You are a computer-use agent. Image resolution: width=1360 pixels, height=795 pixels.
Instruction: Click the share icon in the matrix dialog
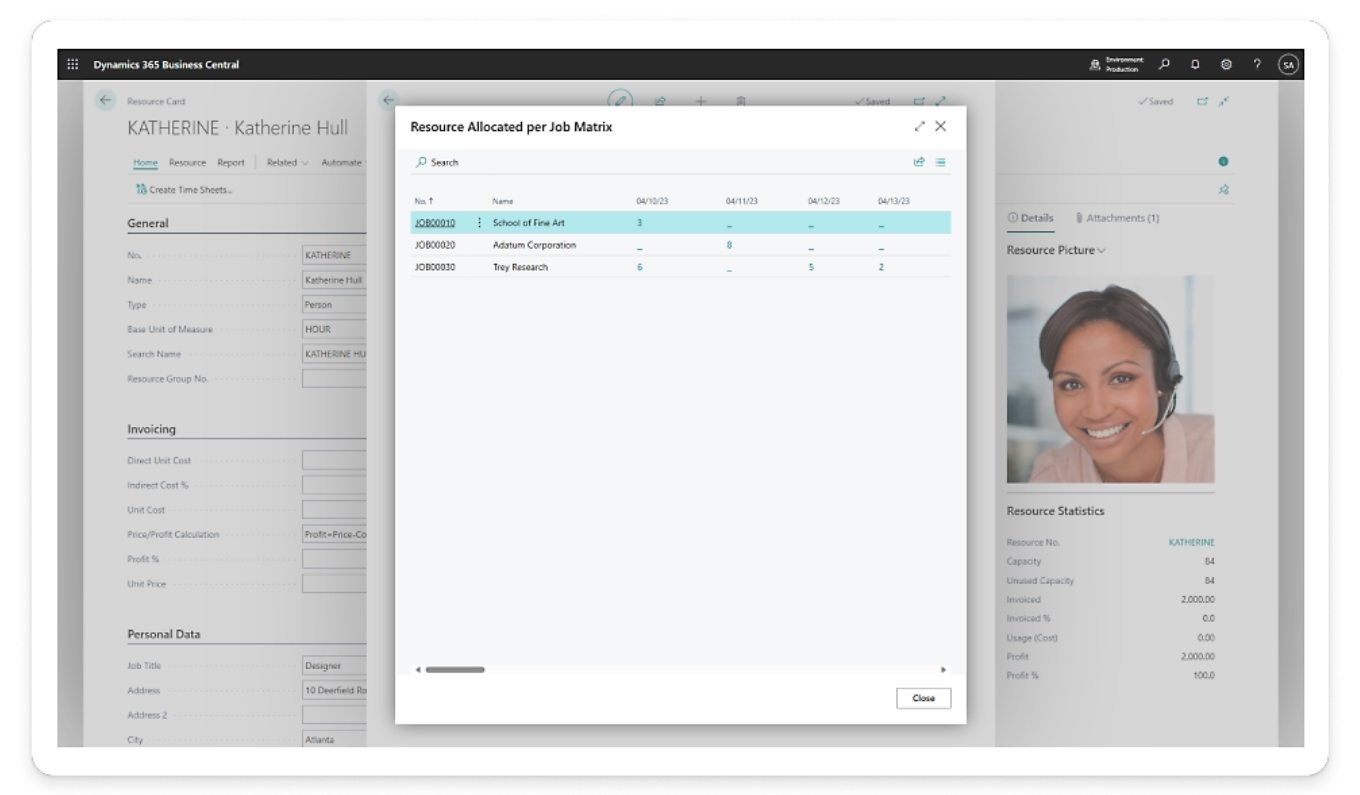tap(919, 161)
